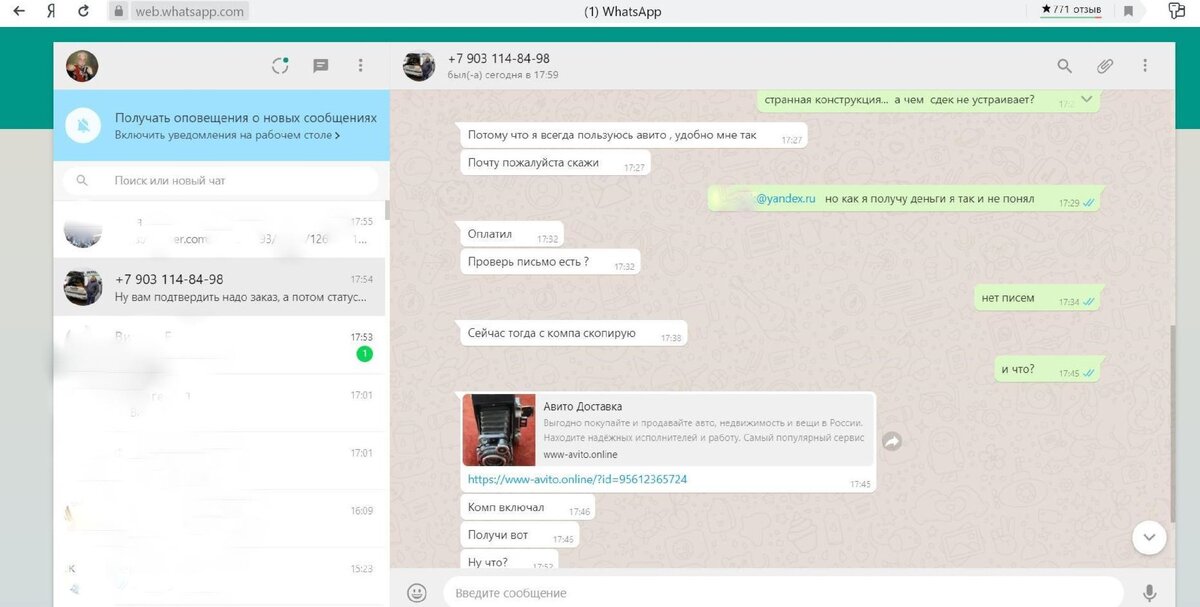Viewport: 1200px width, 607px height.
Task: Click sent message "нет писем"
Action: [x=1037, y=298]
